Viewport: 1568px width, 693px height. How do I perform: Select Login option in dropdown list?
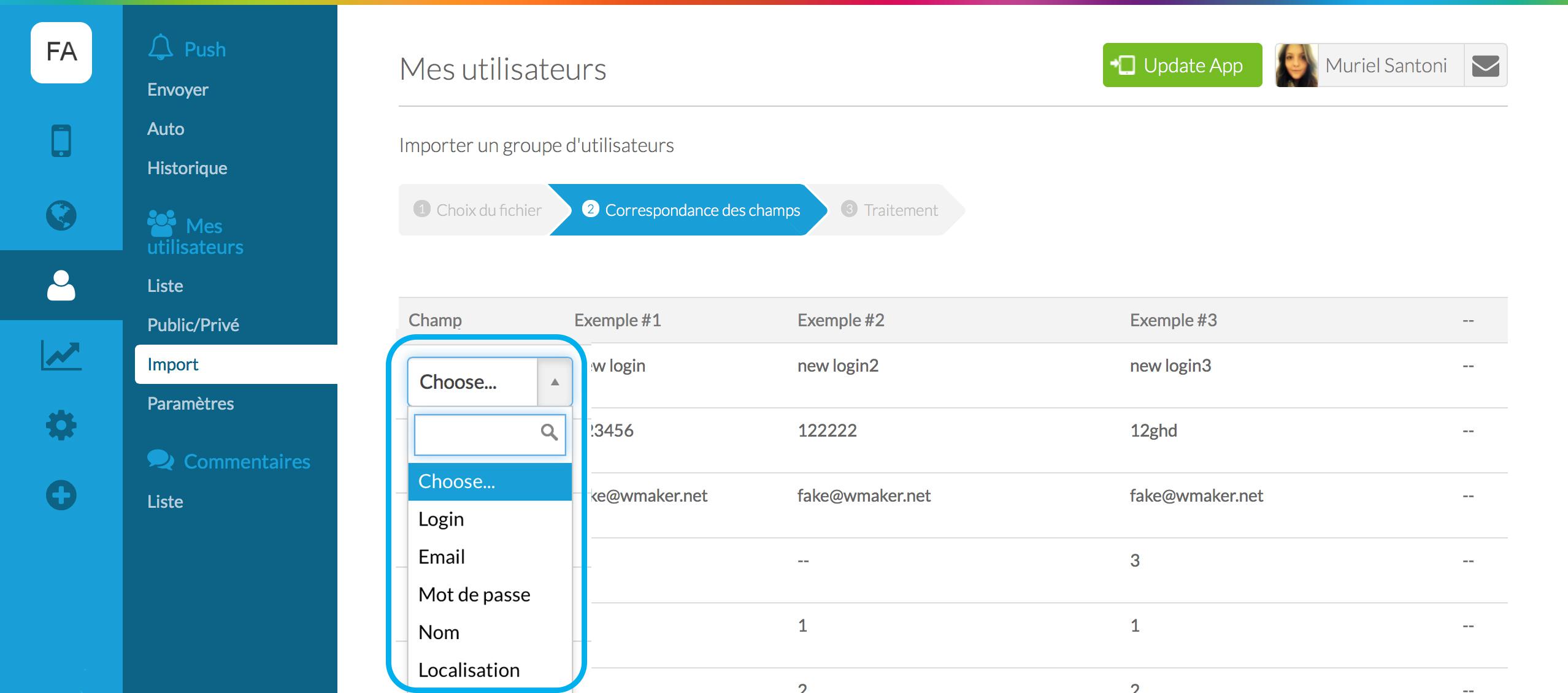tap(441, 519)
